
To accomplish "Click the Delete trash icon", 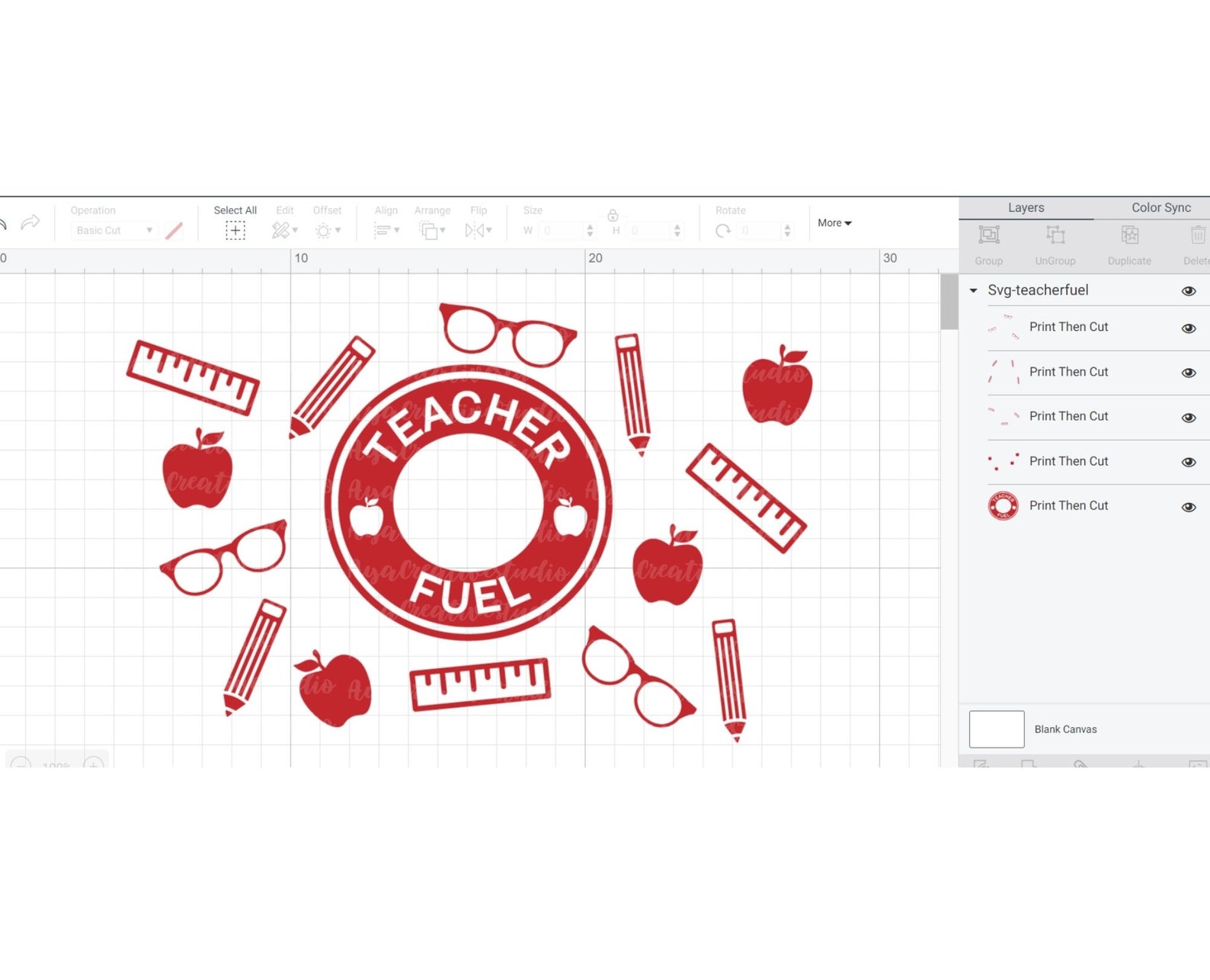I will 1198,235.
